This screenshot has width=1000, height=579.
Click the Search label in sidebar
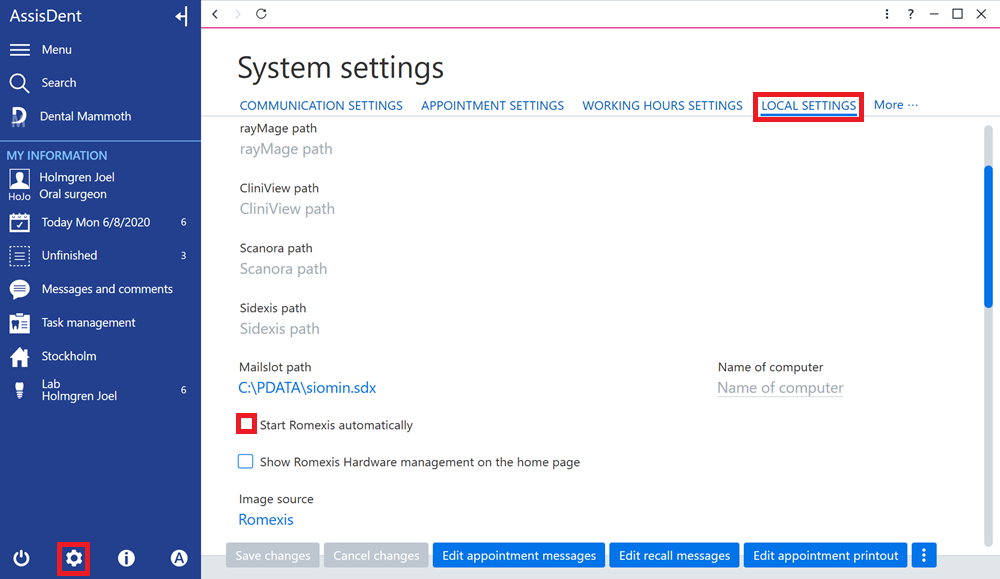coord(59,83)
